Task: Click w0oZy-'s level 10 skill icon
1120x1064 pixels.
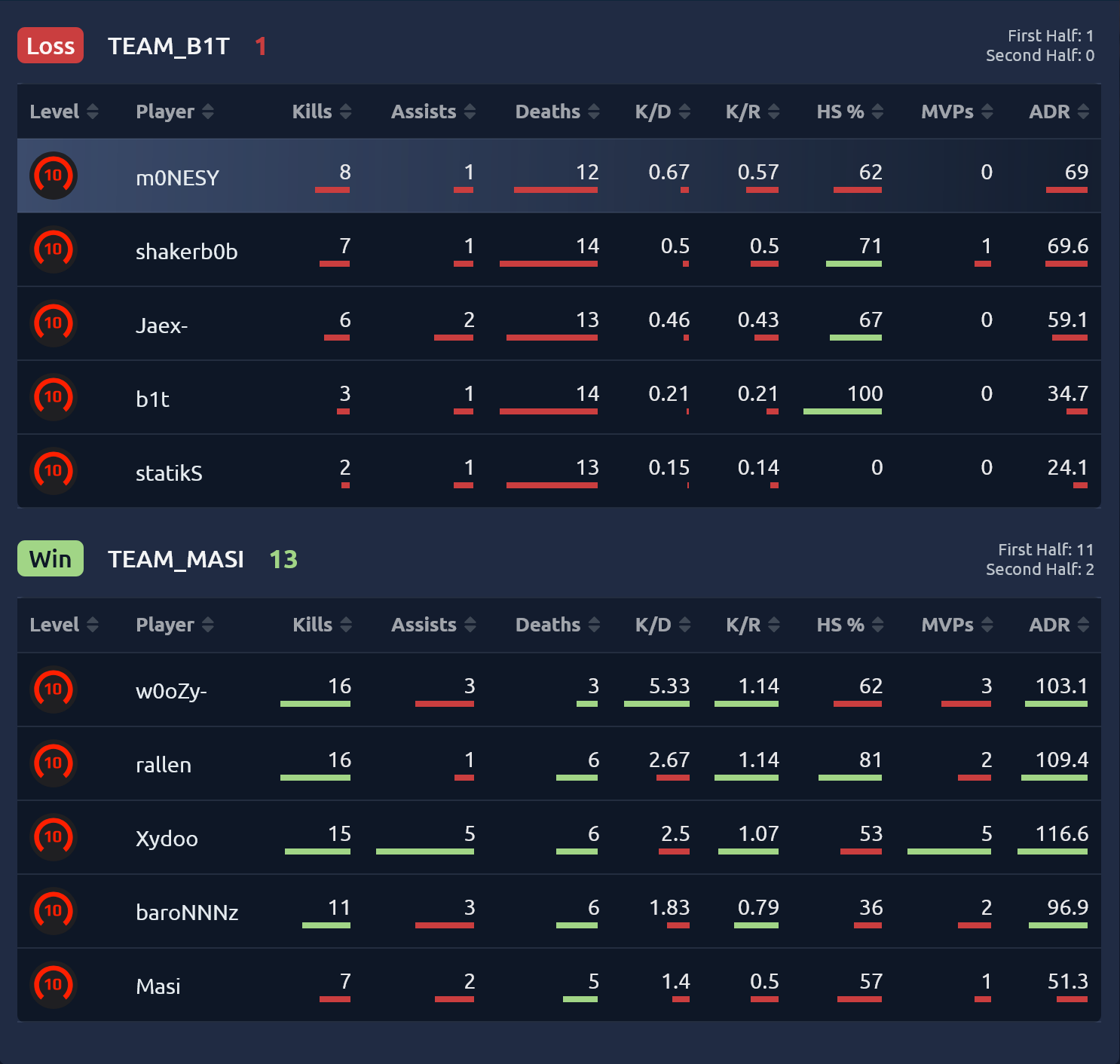Action: pyautogui.click(x=54, y=689)
